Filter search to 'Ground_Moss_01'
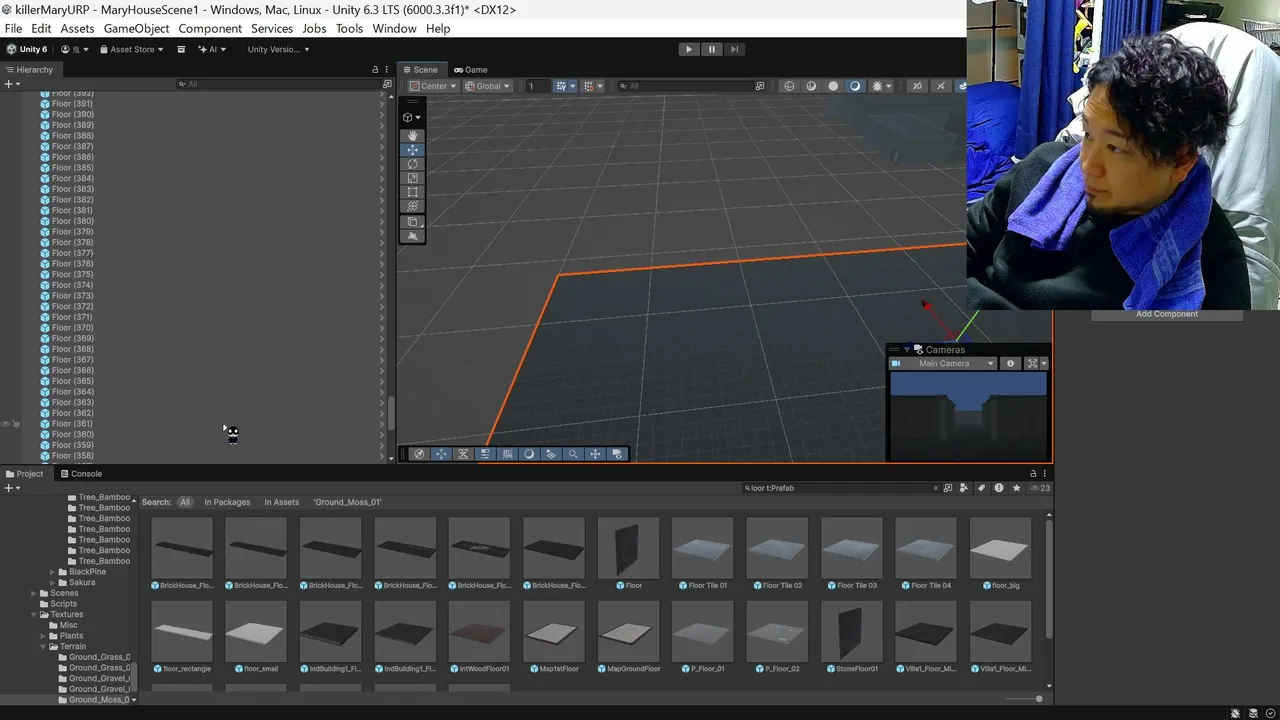 [x=347, y=502]
